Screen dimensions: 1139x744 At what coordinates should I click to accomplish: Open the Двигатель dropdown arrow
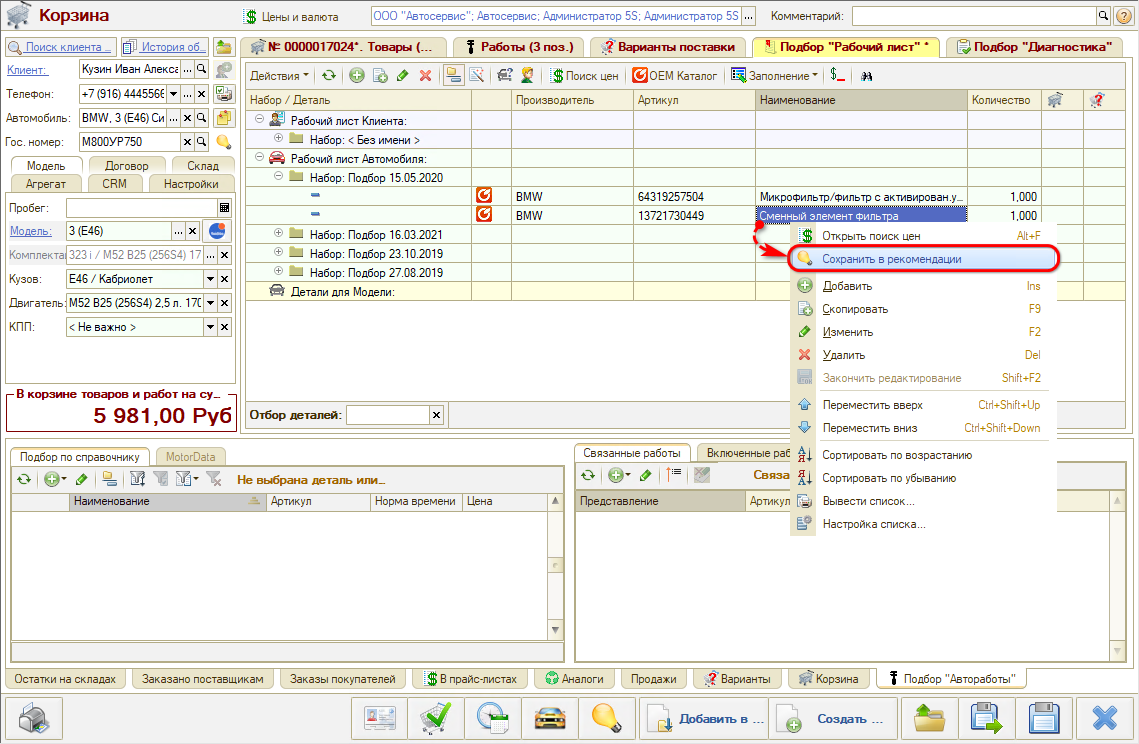[x=210, y=303]
